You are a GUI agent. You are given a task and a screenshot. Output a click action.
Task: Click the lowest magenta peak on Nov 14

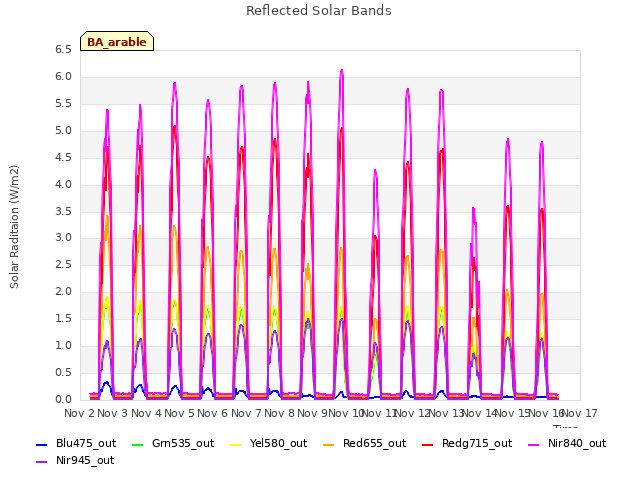tap(473, 209)
